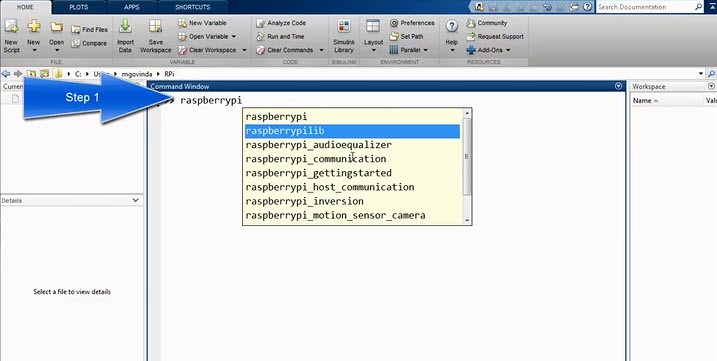
Task: Expand the Parallel dropdown
Action: [x=425, y=50]
